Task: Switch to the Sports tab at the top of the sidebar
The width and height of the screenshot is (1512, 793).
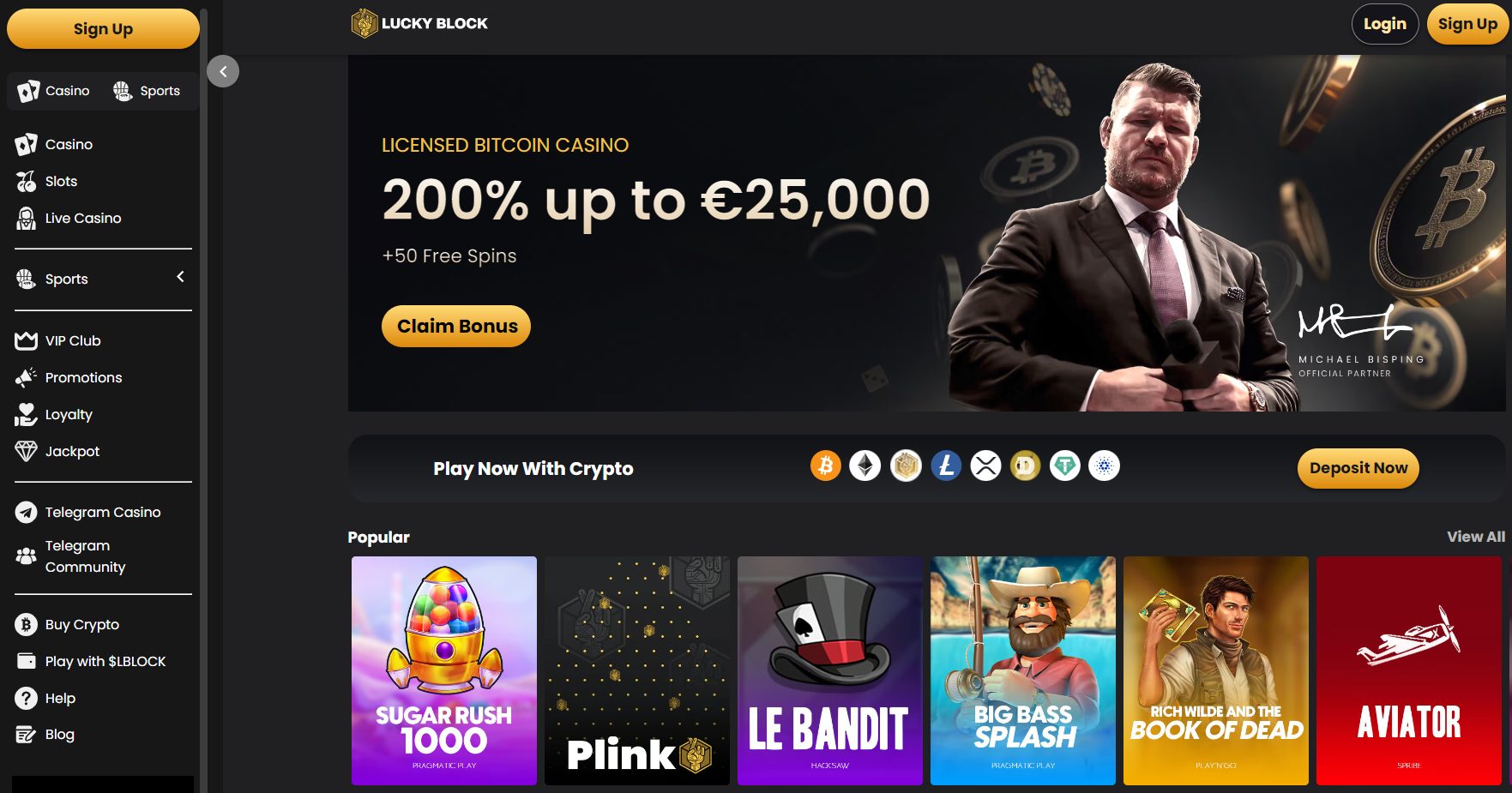Action: point(147,91)
